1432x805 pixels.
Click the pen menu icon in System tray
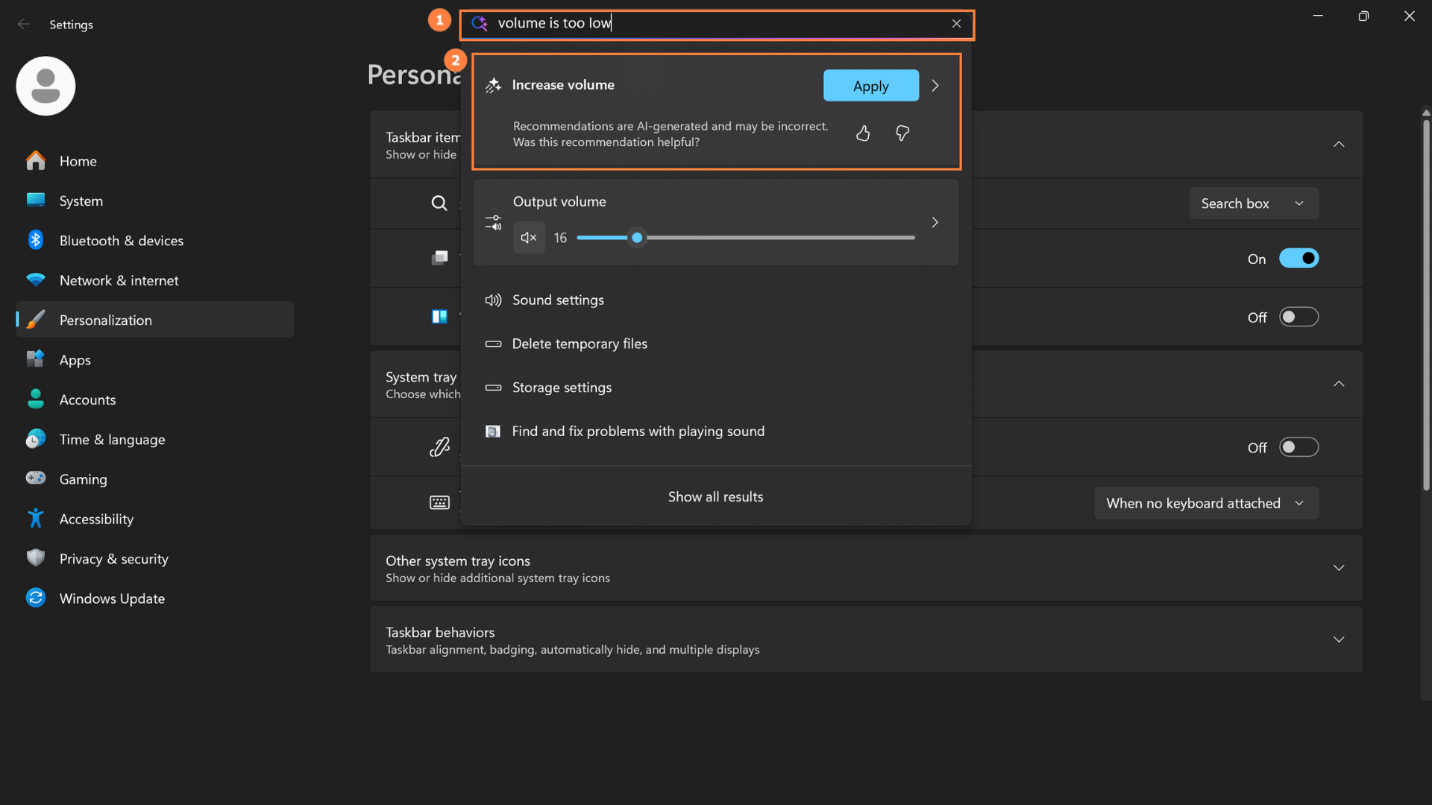(x=439, y=447)
